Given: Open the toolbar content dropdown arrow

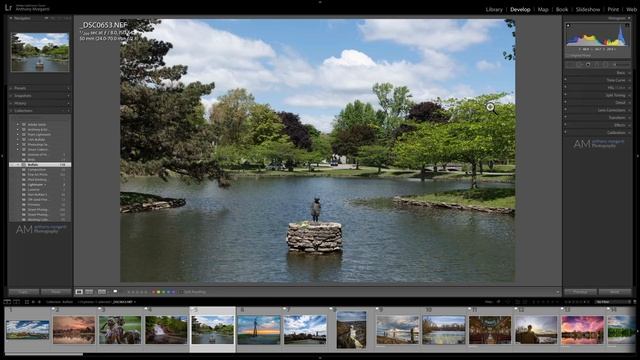Looking at the screenshot, I should (557, 292).
